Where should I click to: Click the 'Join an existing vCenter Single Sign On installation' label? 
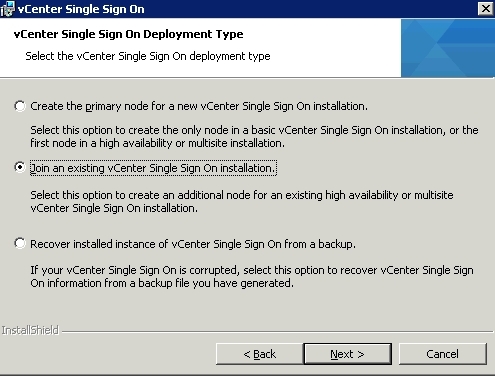(153, 168)
